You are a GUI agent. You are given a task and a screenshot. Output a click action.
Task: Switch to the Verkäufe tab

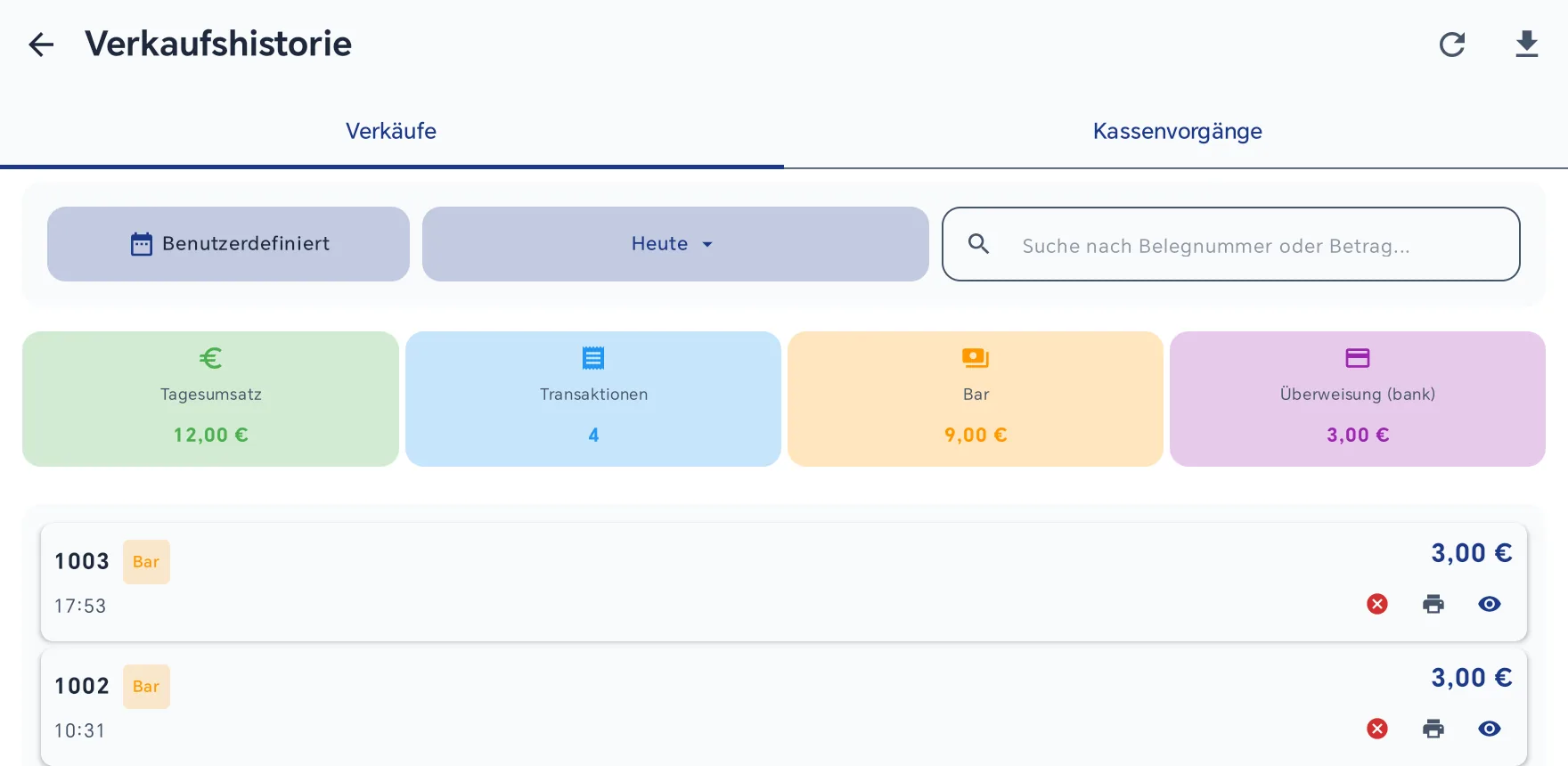(391, 131)
